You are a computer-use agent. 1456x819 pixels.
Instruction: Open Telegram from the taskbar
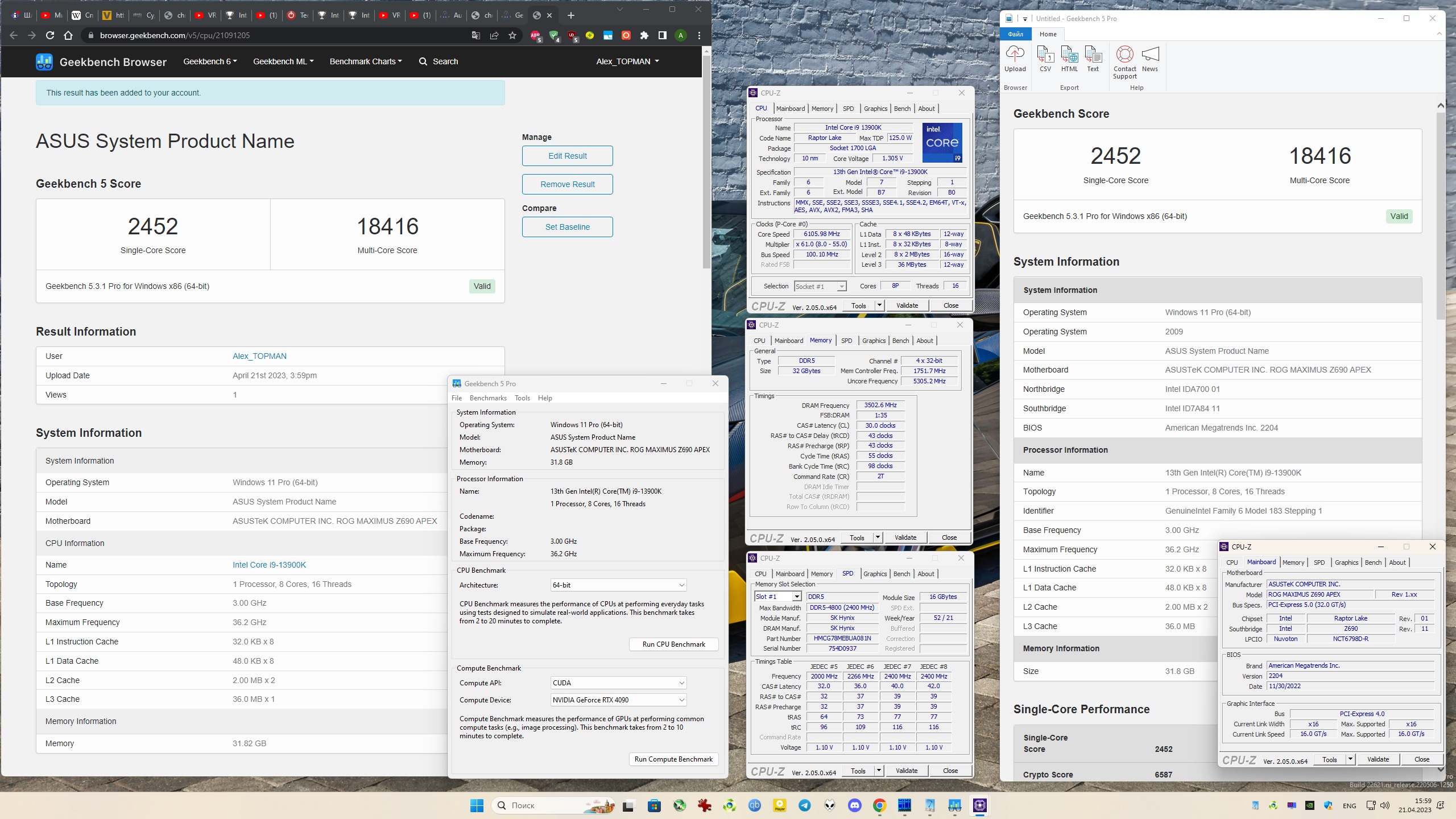pos(804,805)
